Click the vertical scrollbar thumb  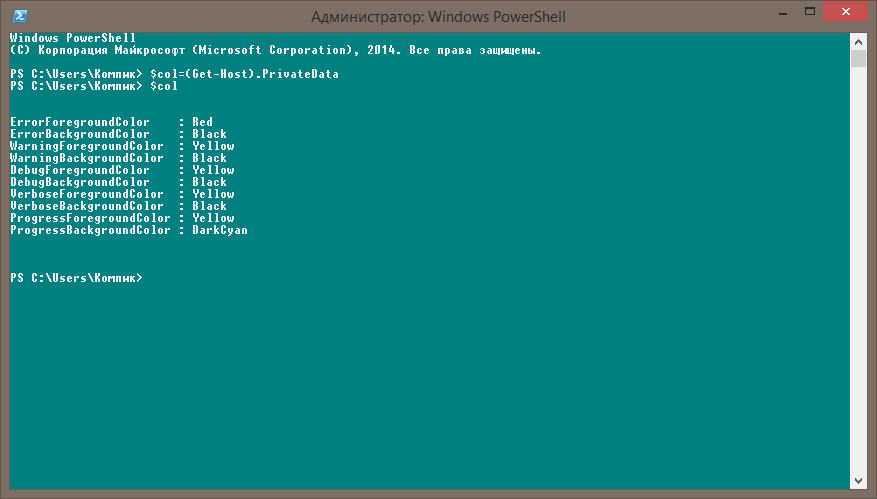click(x=858, y=58)
